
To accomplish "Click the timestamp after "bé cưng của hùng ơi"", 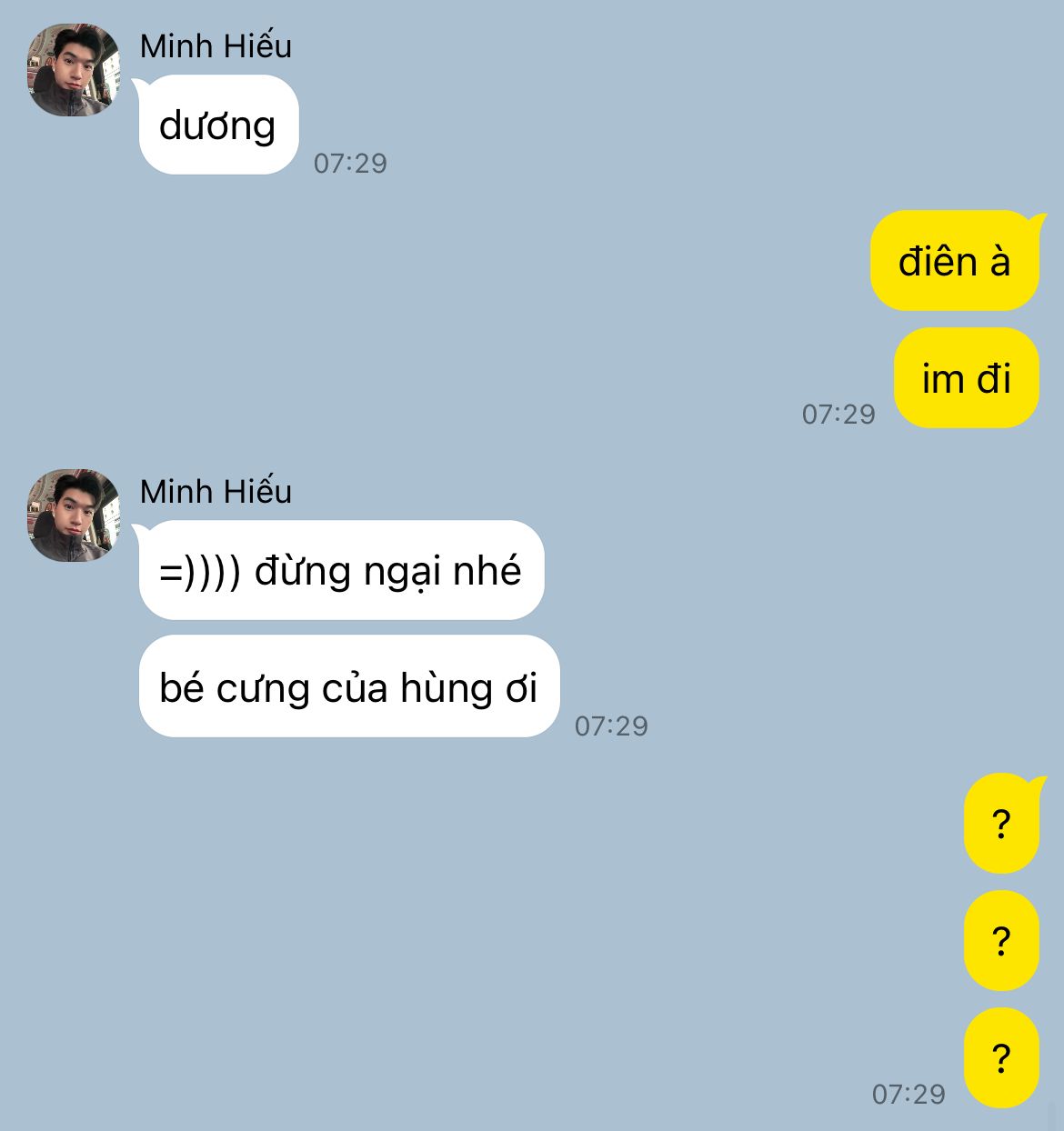I will 611,726.
